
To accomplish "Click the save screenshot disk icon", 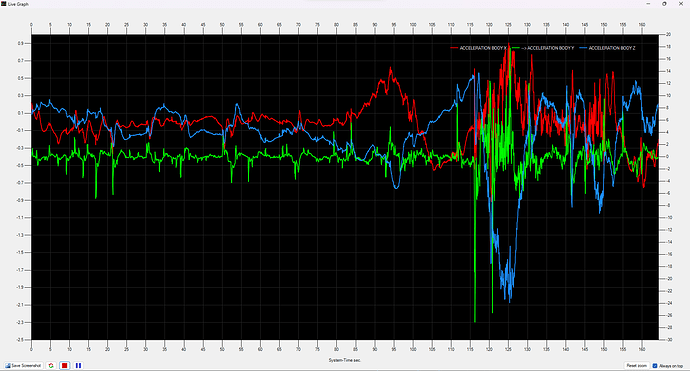I will pyautogui.click(x=7, y=366).
